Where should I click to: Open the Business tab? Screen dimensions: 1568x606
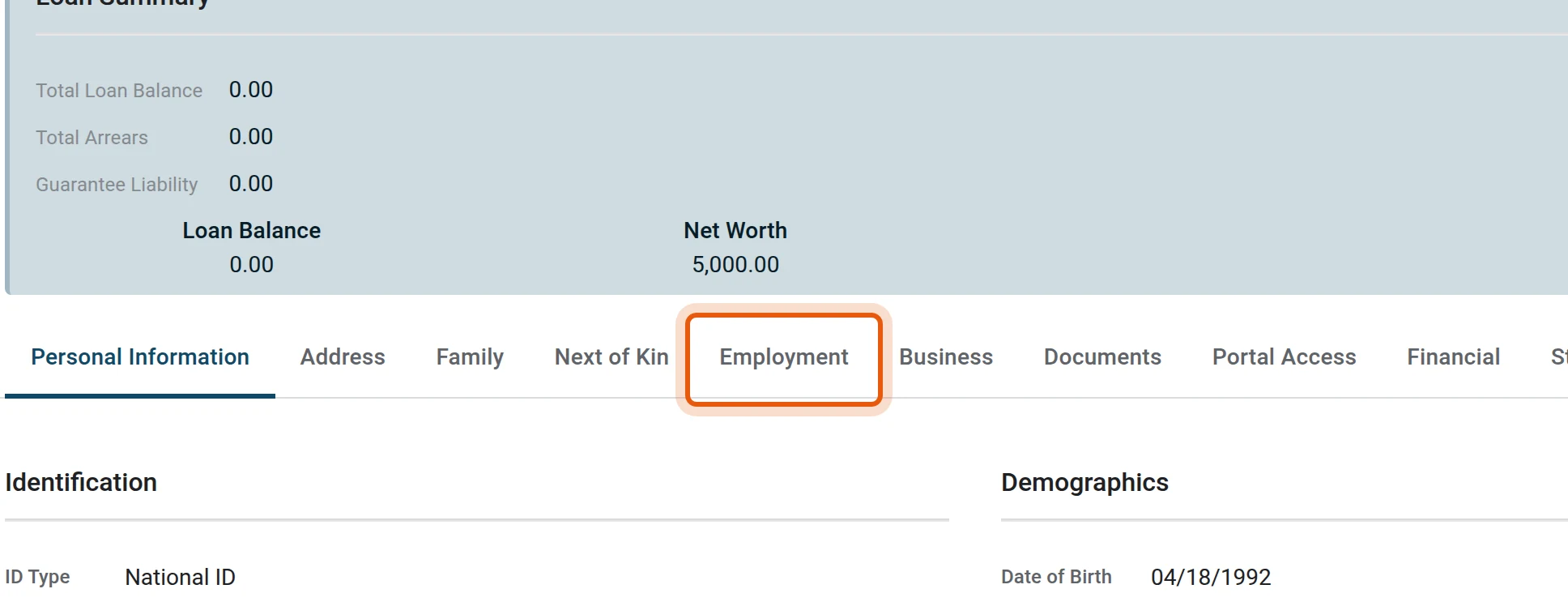click(946, 357)
